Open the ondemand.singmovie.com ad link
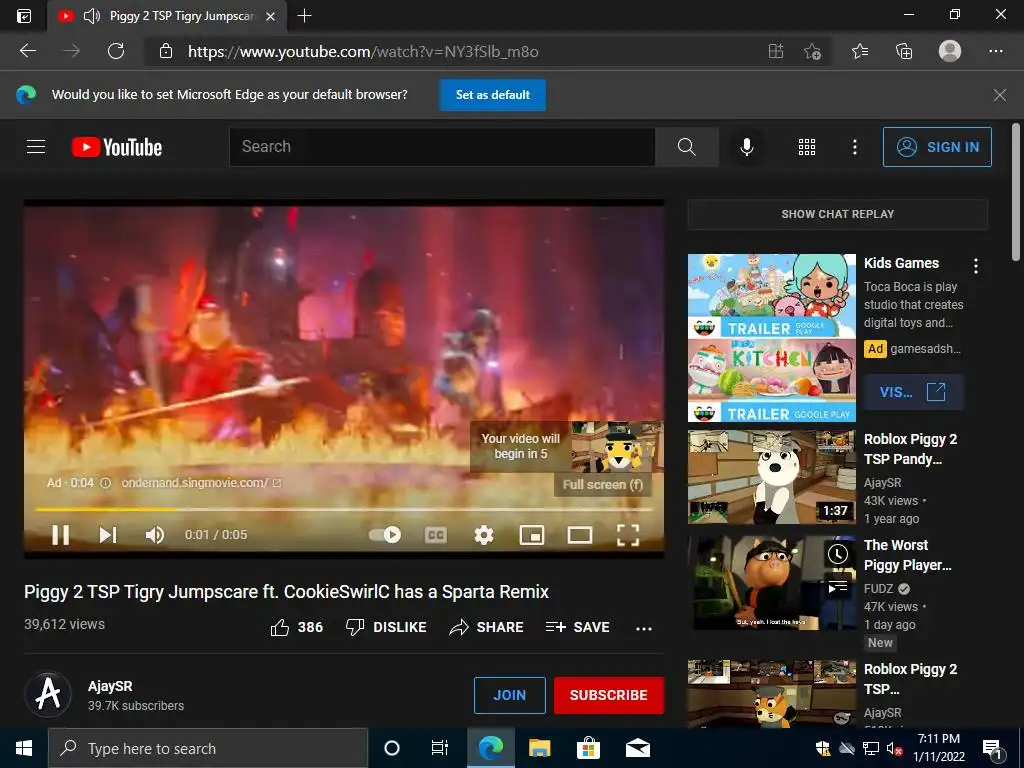Screen dimensions: 1024x768 201,483
